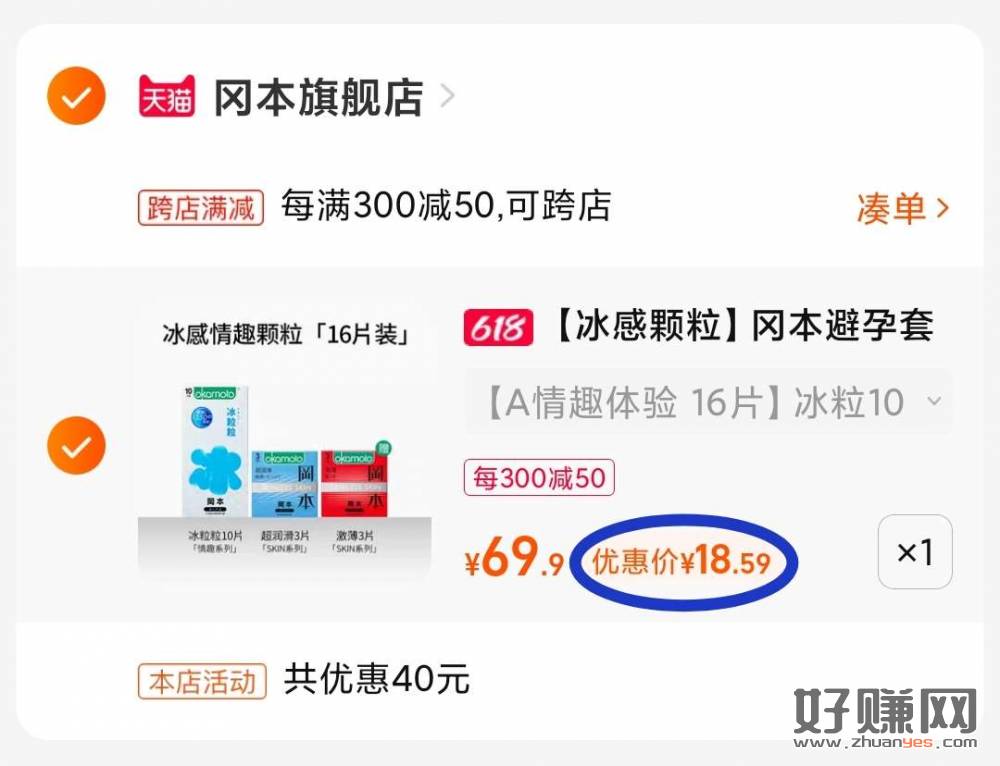The height and width of the screenshot is (766, 1000).
Task: Uncheck the product item selection checkbox
Action: click(x=77, y=445)
